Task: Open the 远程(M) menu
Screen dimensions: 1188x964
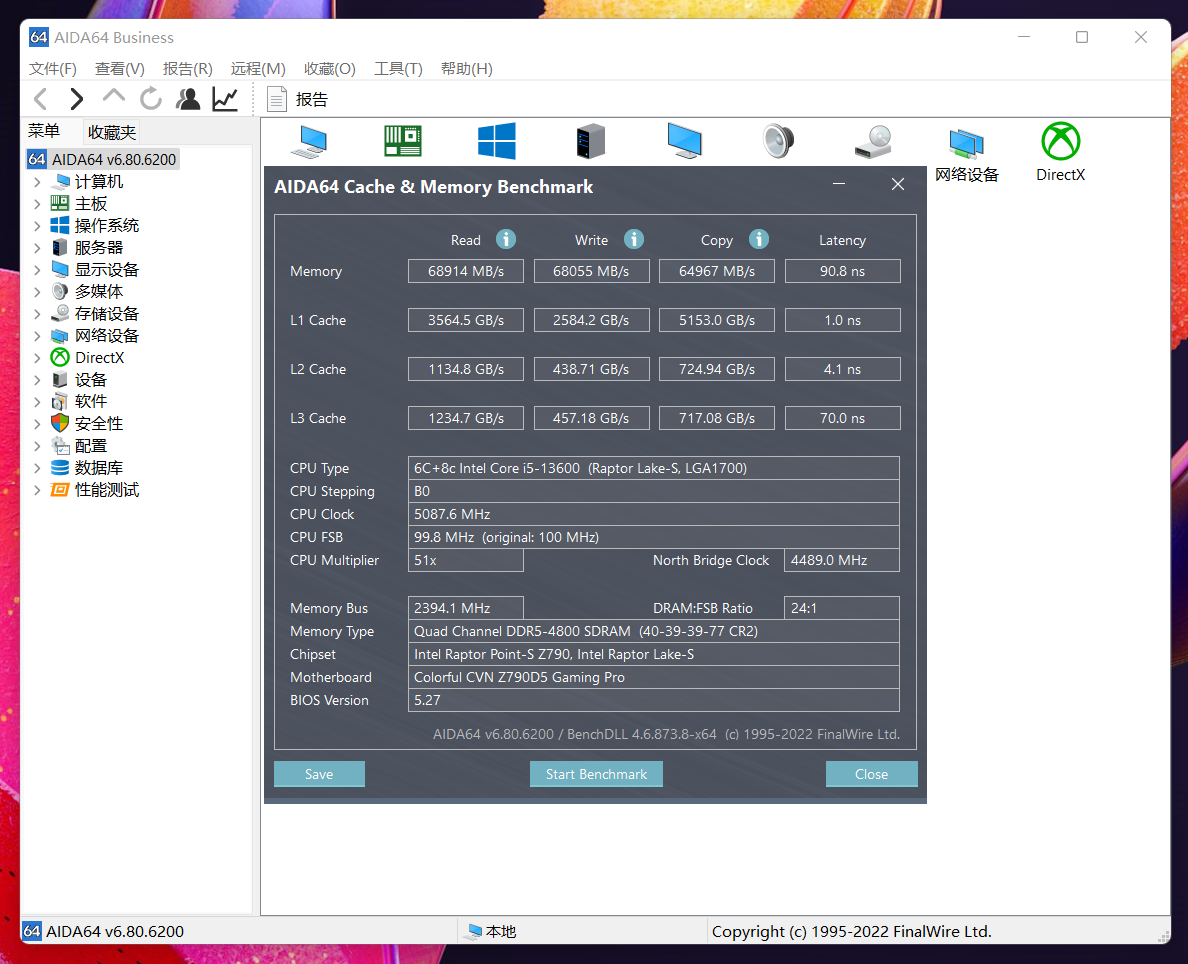Action: [258, 69]
